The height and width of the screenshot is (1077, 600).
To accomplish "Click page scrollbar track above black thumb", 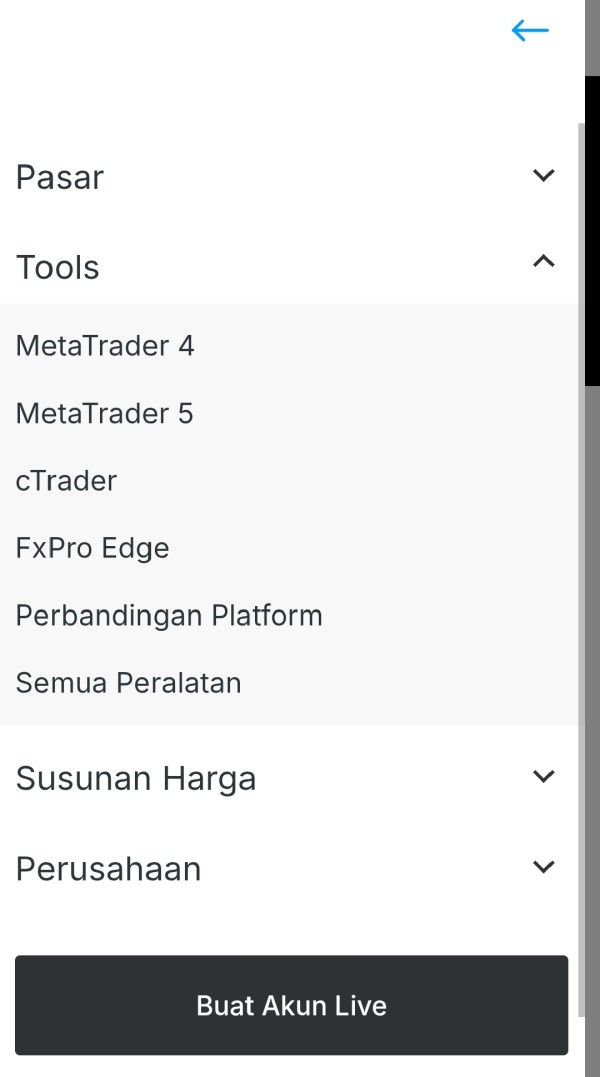I will coord(592,35).
